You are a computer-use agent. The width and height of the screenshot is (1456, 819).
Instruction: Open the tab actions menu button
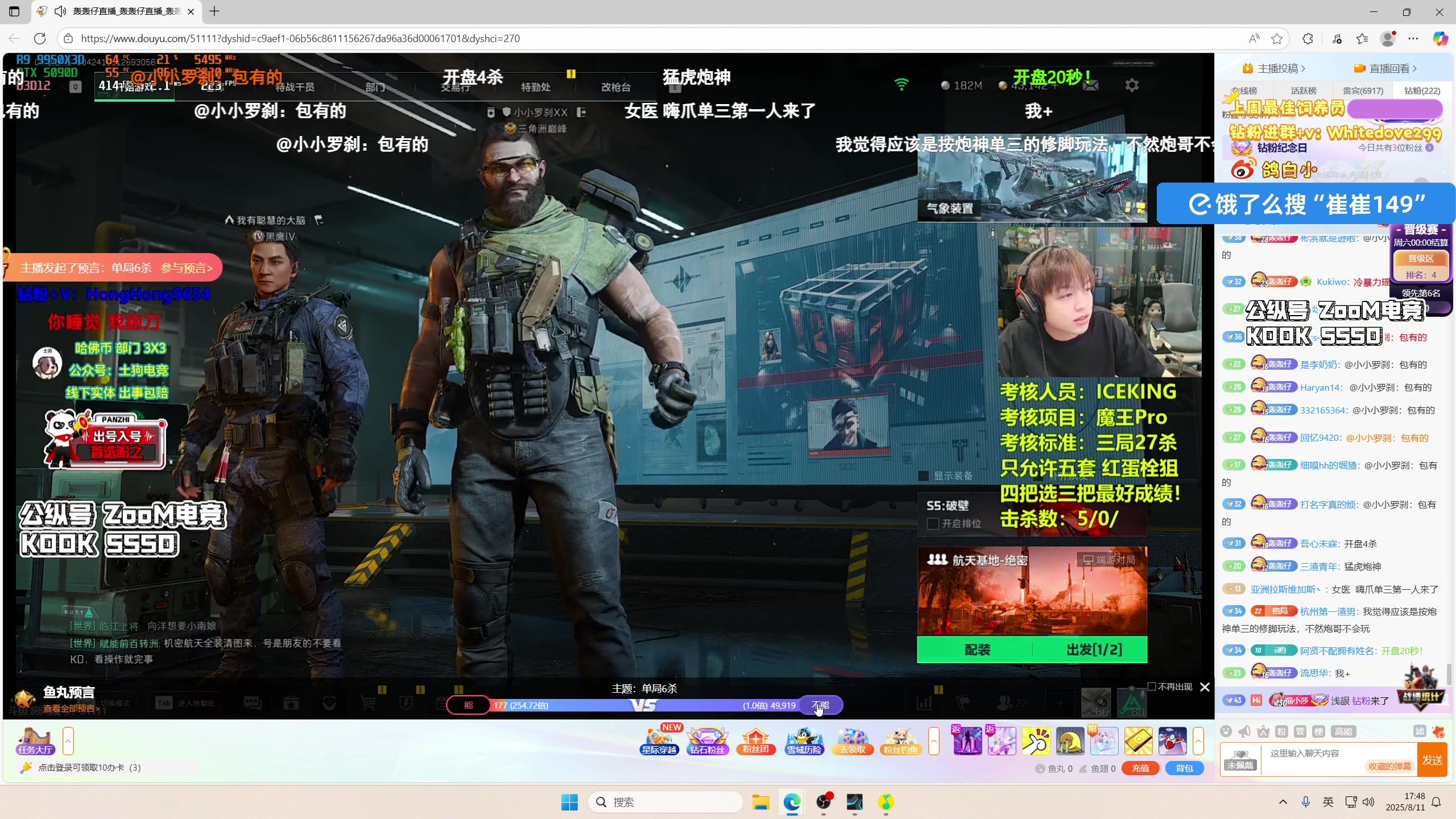point(14,11)
